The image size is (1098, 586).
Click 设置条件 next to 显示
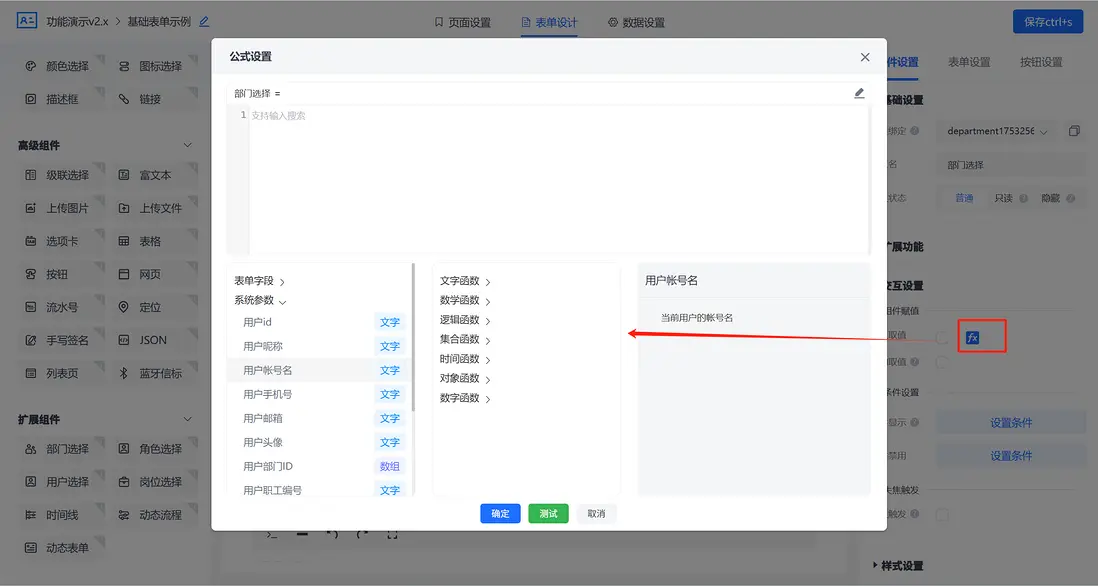[x=1009, y=422]
